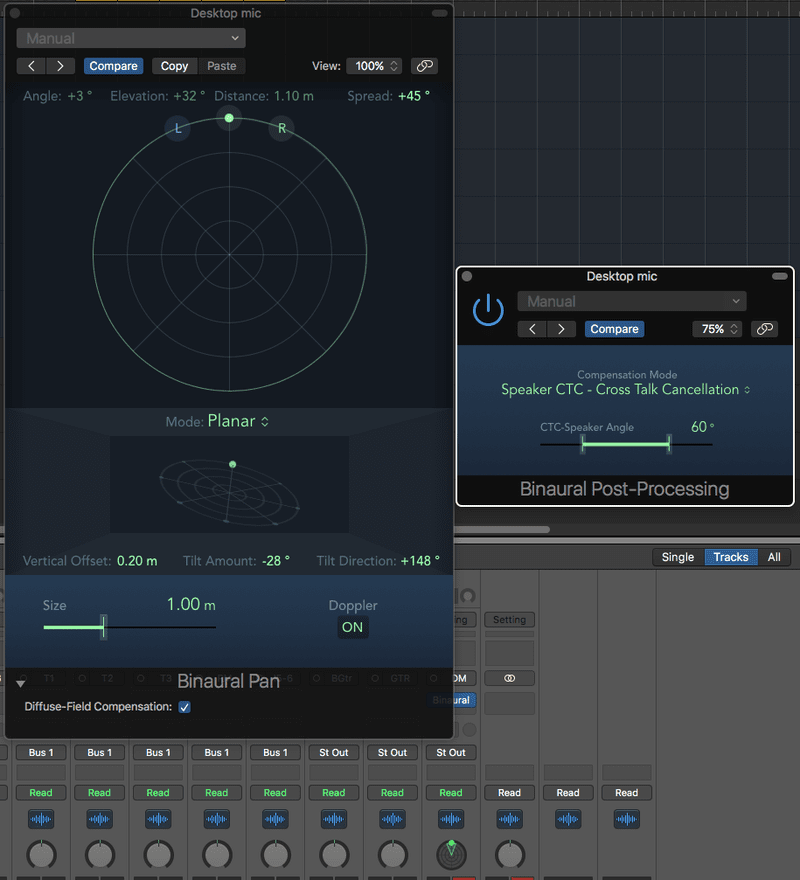Click a Bus 1 output slot on the mixer
Screen dimensions: 800x880
(x=40, y=752)
